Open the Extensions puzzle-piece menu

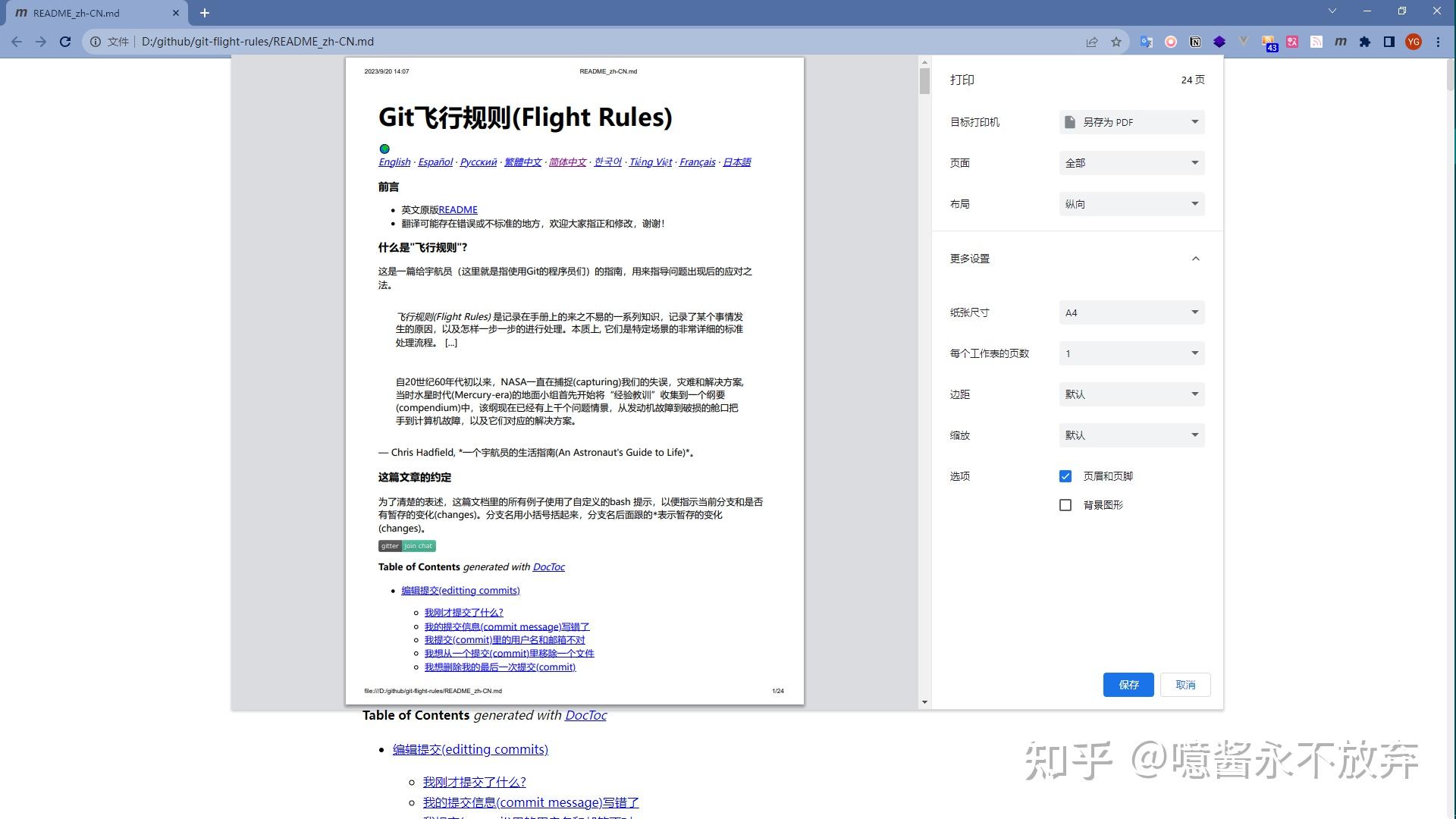[x=1365, y=42]
